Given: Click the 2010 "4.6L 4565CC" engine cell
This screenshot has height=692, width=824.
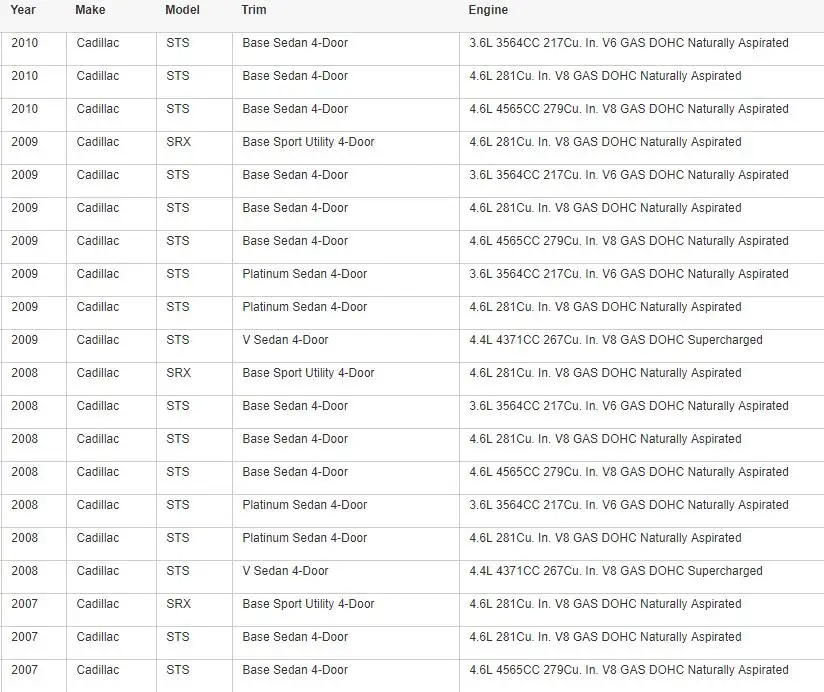Looking at the screenshot, I should point(629,109).
